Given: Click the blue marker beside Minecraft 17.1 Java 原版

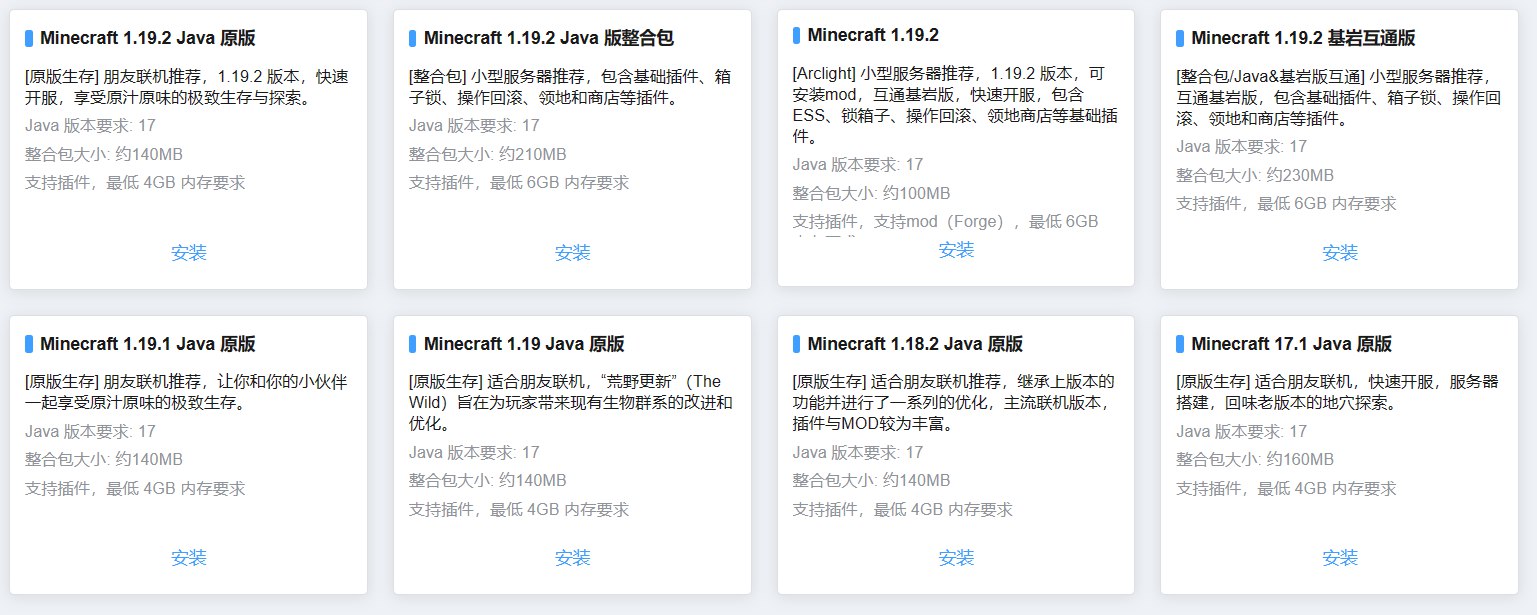Looking at the screenshot, I should [x=1180, y=344].
